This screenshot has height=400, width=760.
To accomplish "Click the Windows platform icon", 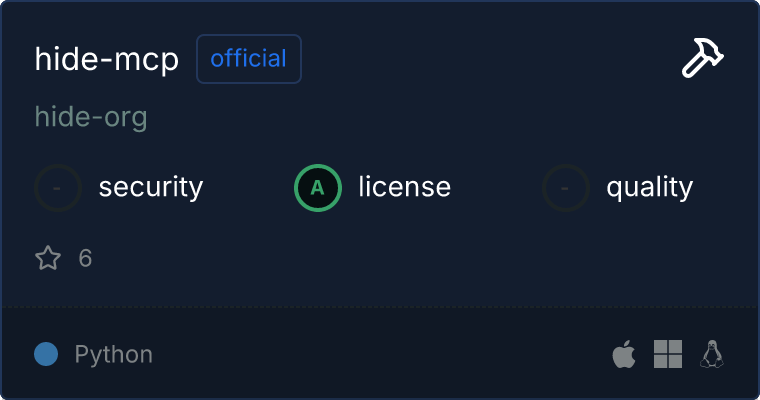I will pos(668,354).
